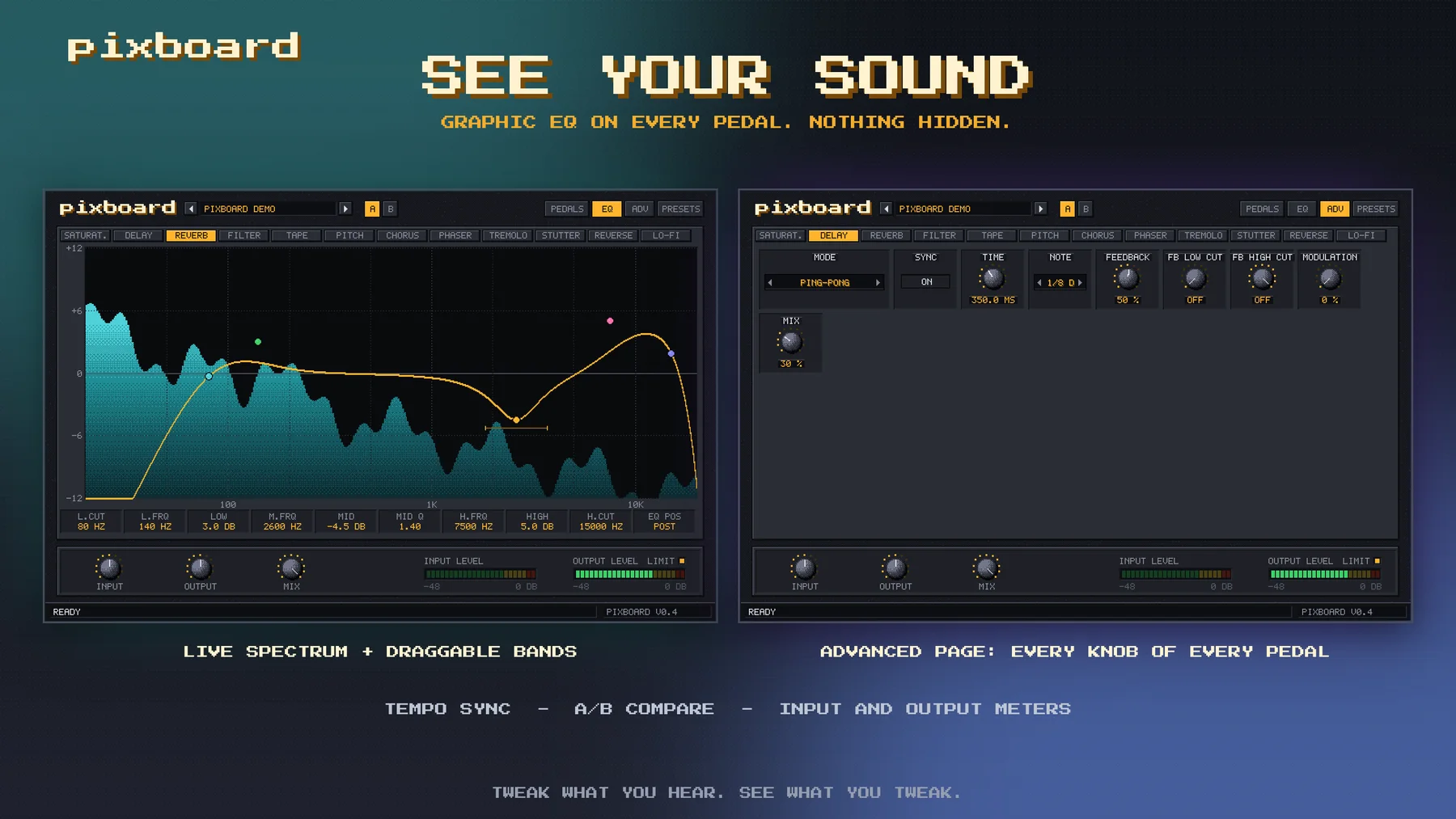Click the MID Q 1.40 value cell

[410, 521]
